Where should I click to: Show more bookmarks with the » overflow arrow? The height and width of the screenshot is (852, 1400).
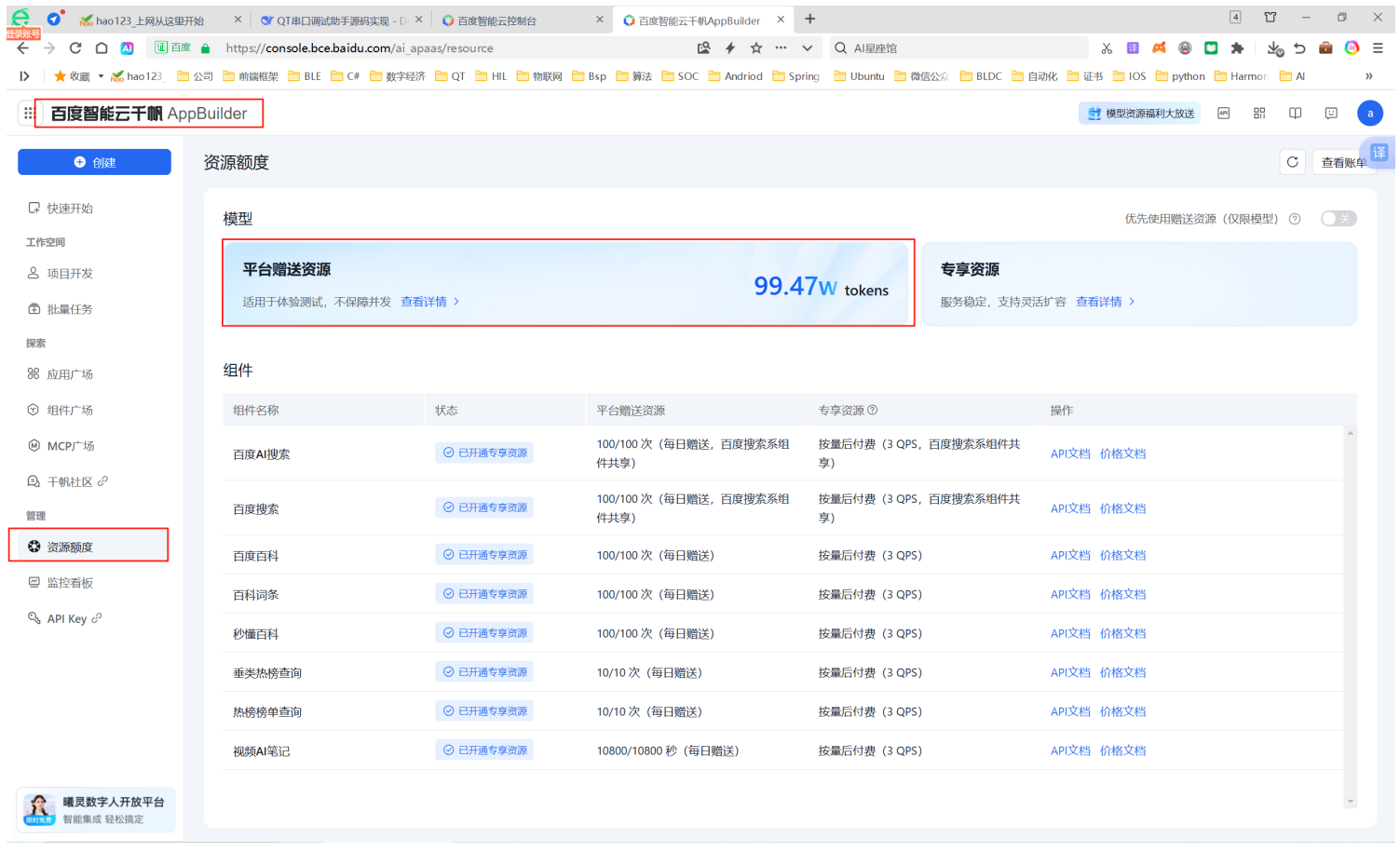pyautogui.click(x=1368, y=76)
